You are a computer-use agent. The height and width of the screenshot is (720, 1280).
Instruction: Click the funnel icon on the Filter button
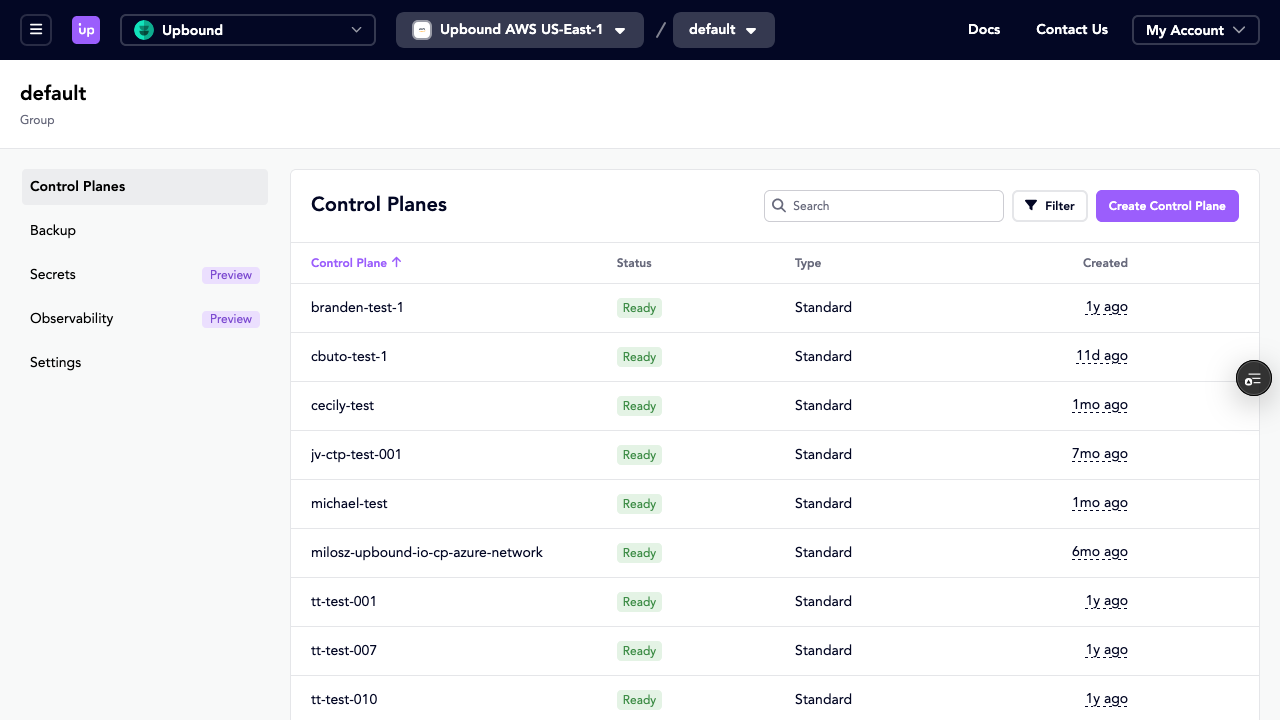click(x=1031, y=205)
